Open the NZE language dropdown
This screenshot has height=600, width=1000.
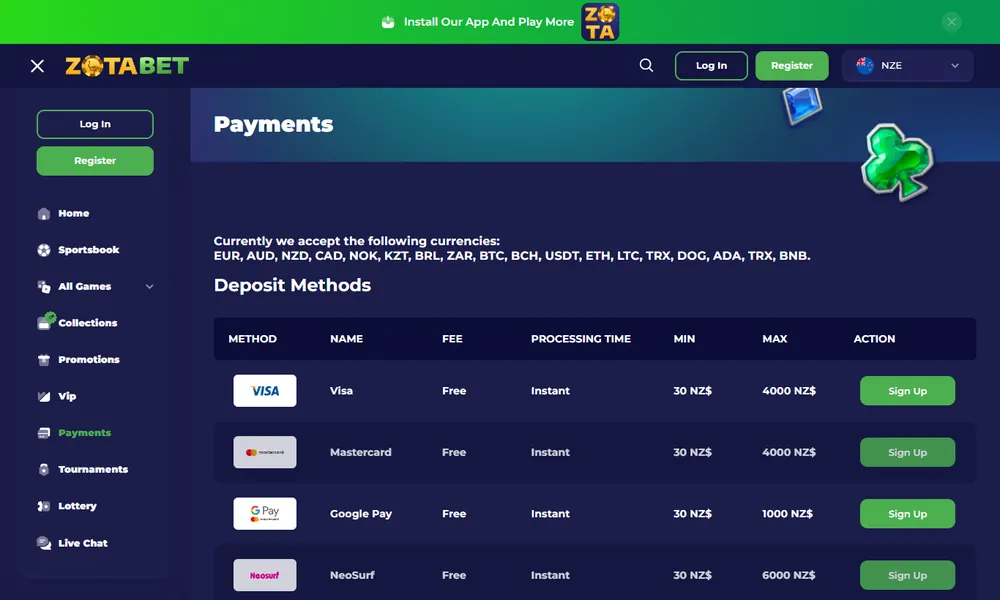[x=908, y=66]
